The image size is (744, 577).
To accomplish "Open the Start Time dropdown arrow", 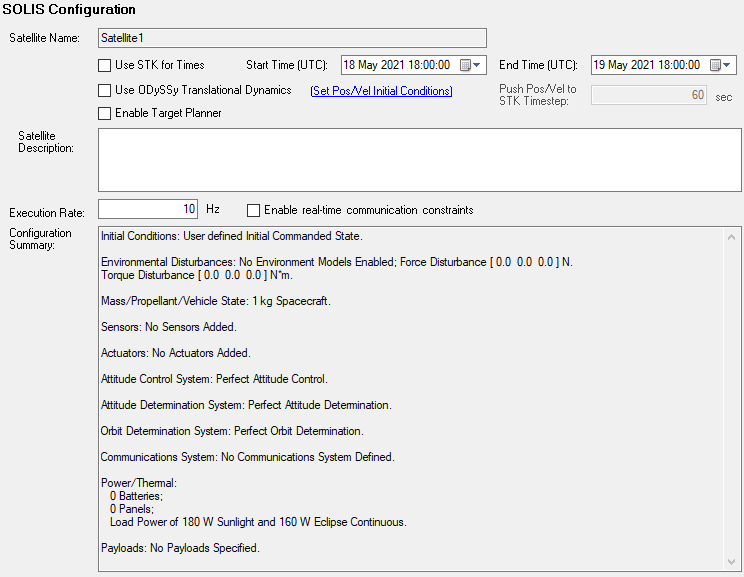I will click(478, 65).
